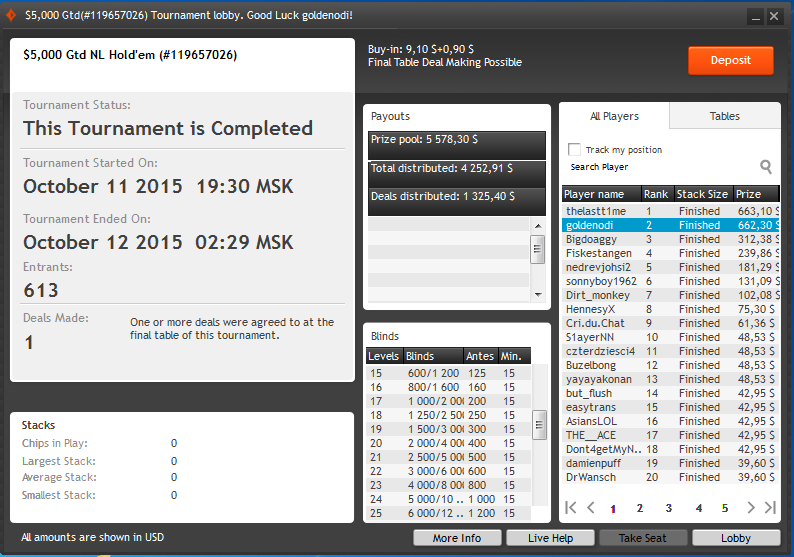Switch to the Tables tab
This screenshot has height=557, width=794.
click(725, 116)
